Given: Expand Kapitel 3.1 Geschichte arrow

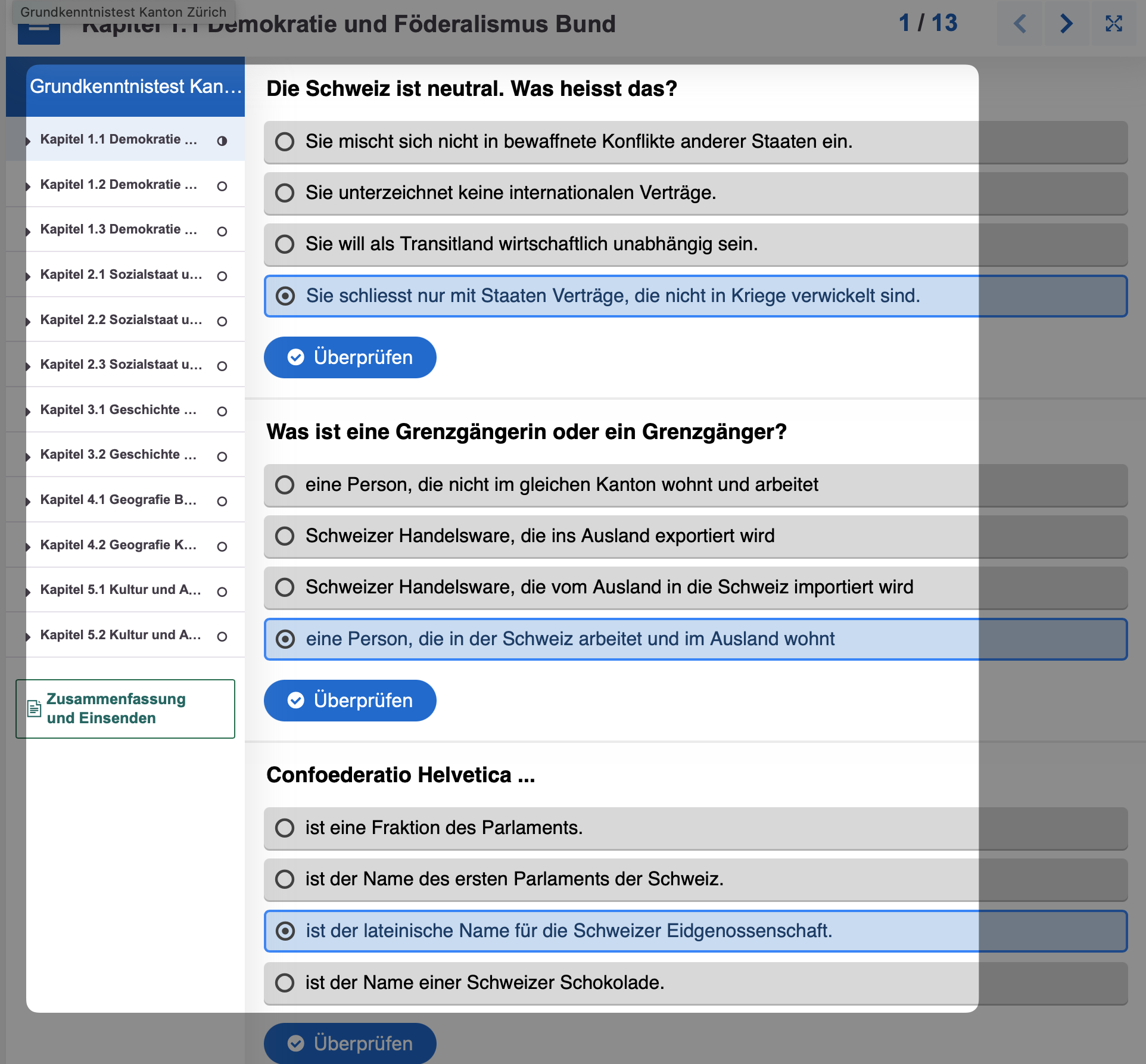Looking at the screenshot, I should click(28, 412).
